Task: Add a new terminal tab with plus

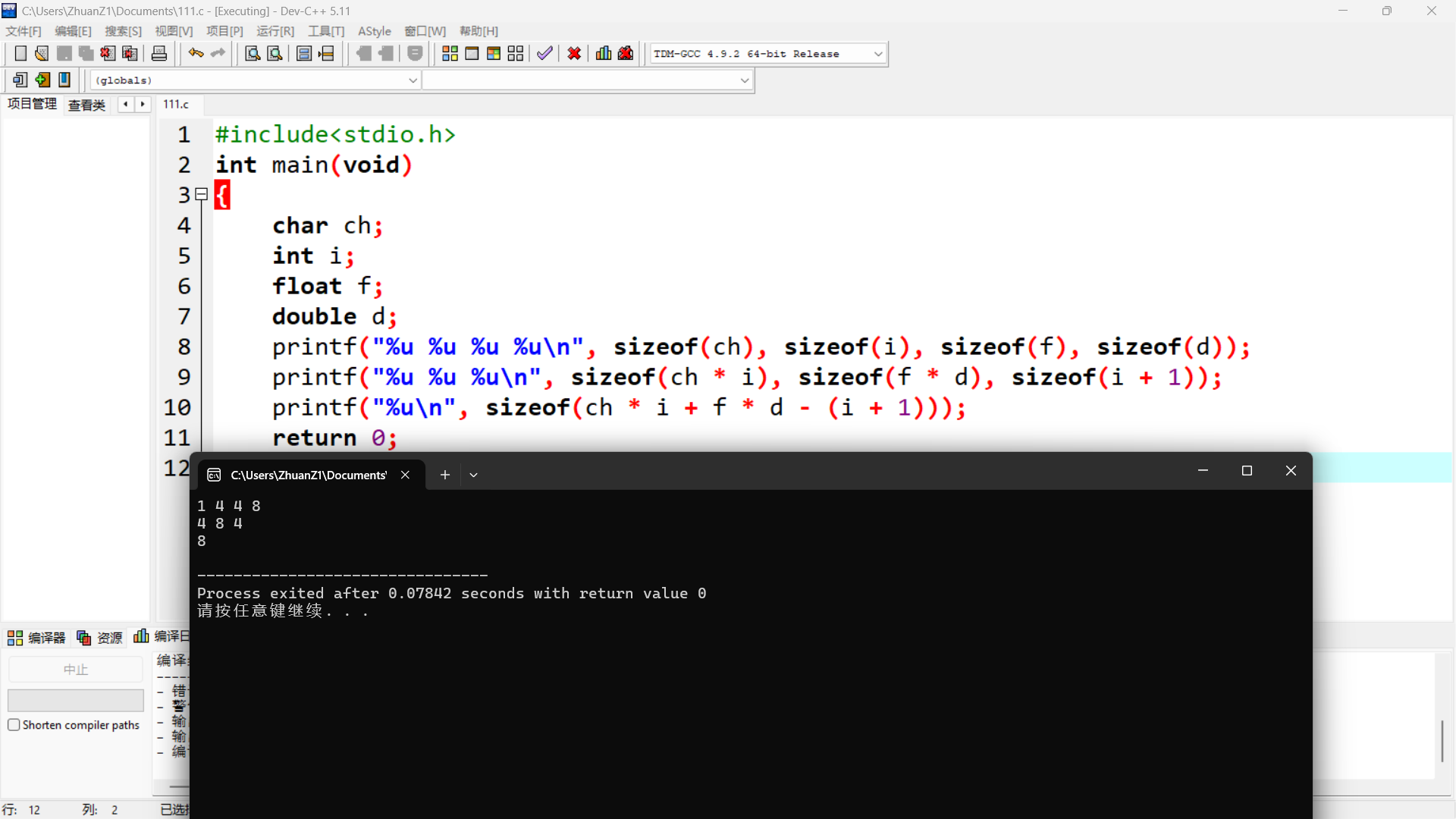Action: (x=445, y=475)
